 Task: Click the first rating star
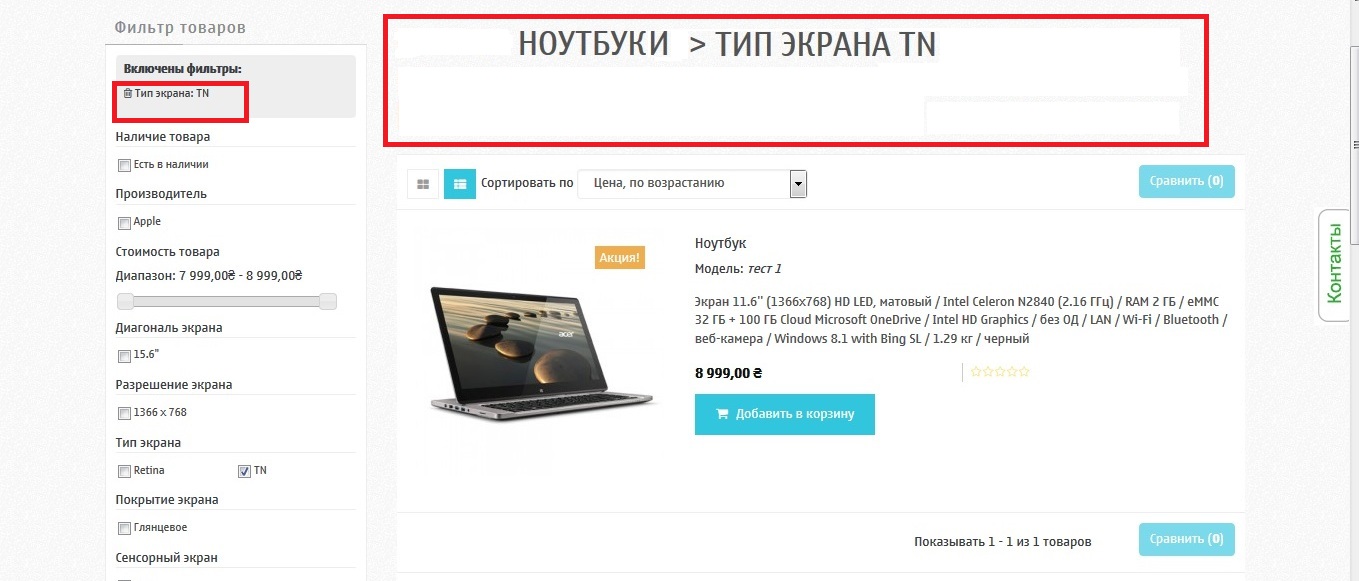pyautogui.click(x=976, y=372)
